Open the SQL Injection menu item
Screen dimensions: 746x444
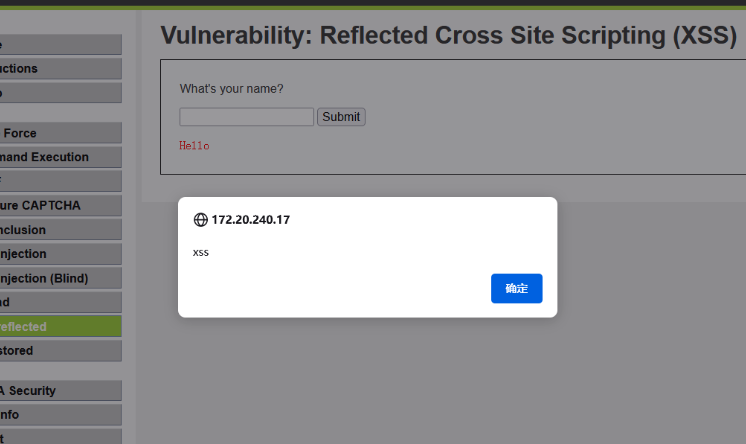click(x=60, y=254)
